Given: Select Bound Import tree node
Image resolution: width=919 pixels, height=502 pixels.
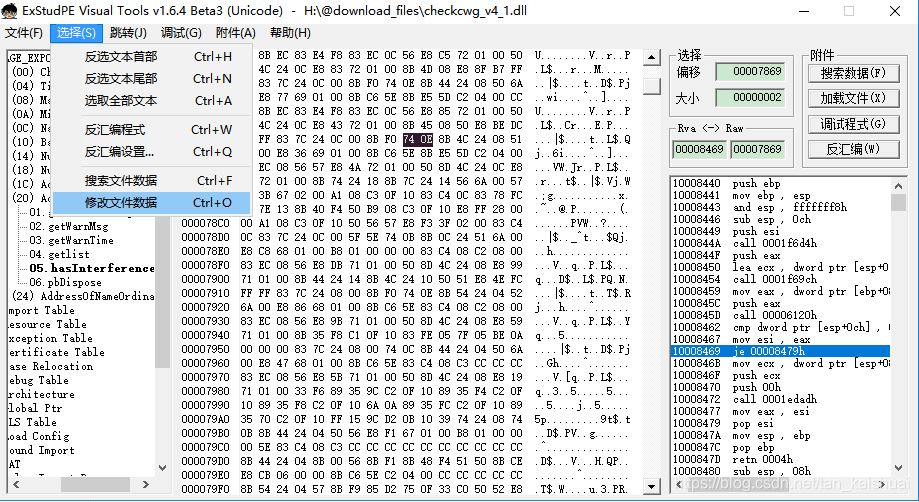Looking at the screenshot, I should [41, 450].
